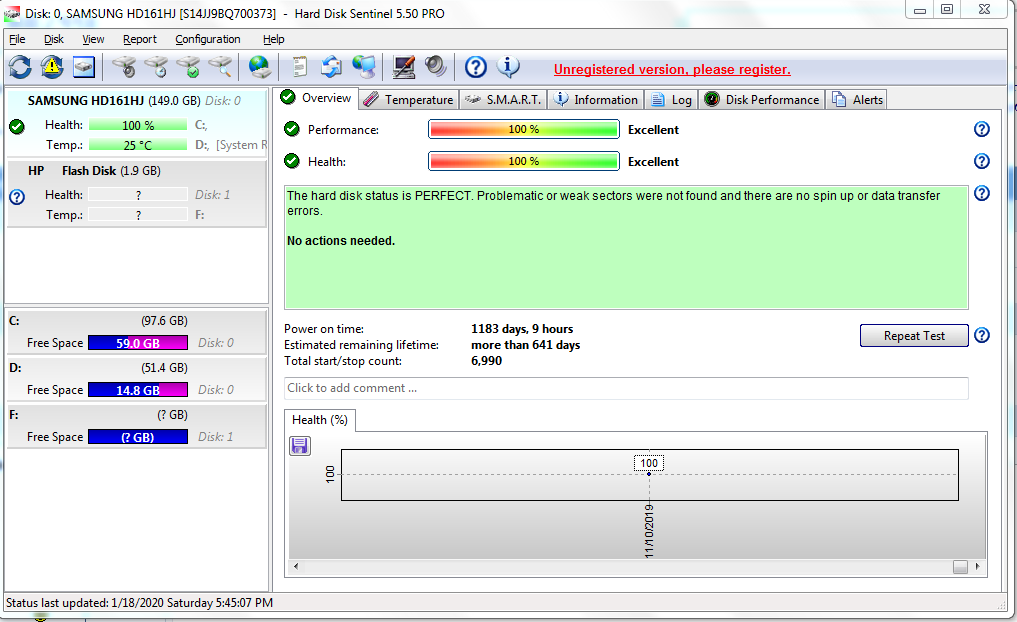Click help icon beside disk status message
Screen dimensions: 1017x622
982,193
